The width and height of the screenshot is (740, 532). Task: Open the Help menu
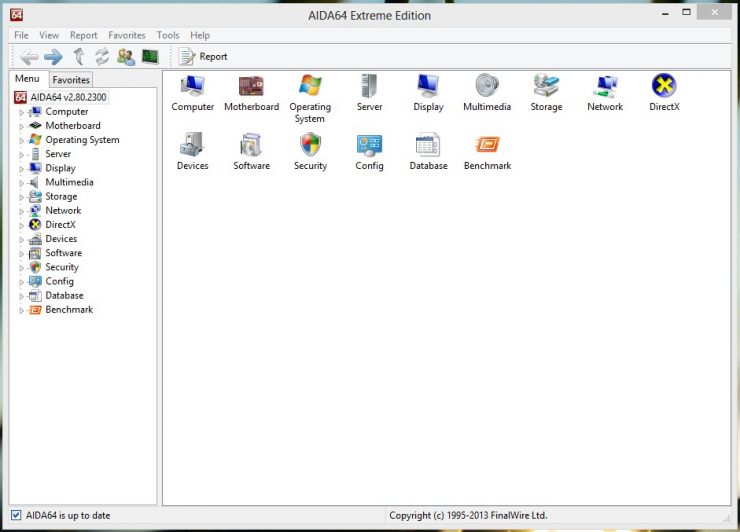200,35
